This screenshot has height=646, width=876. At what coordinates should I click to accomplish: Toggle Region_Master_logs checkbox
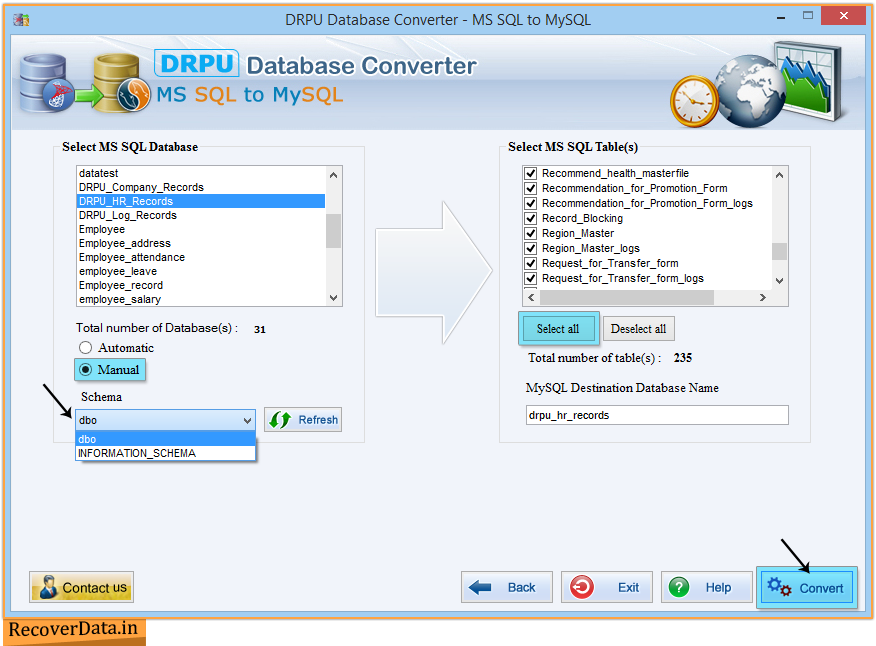point(531,248)
